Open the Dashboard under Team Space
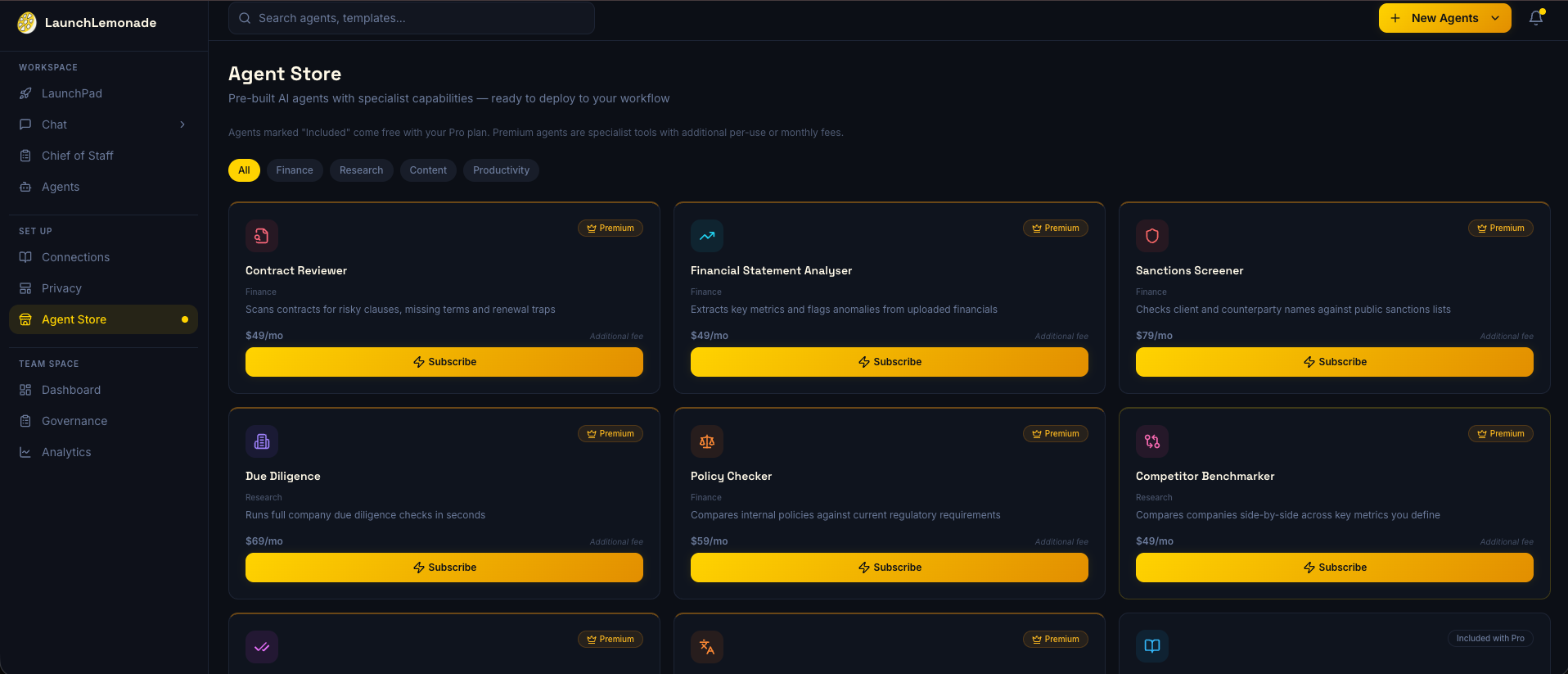1568x674 pixels. tap(70, 389)
